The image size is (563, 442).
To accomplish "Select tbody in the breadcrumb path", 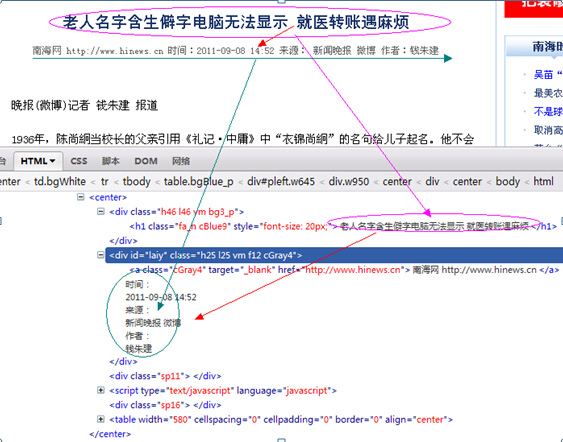I will pos(136,182).
